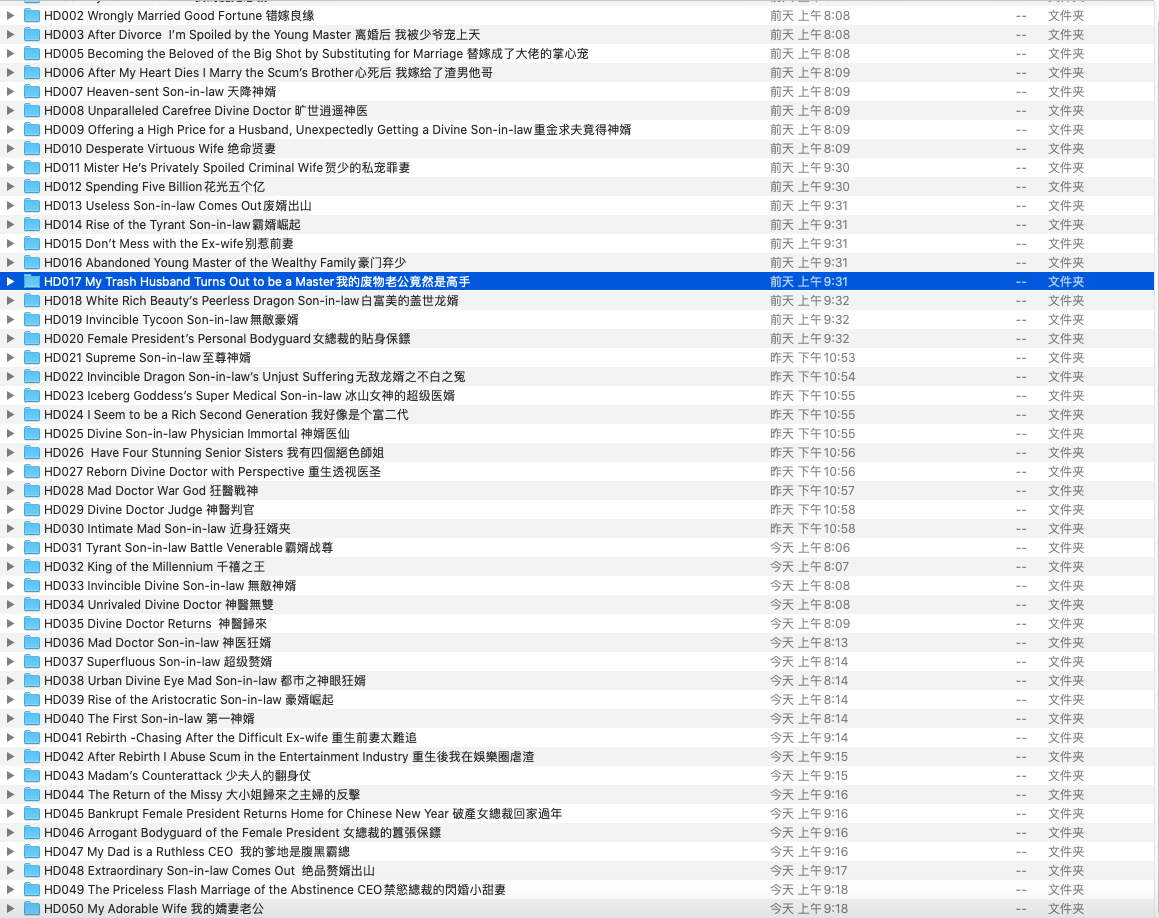
Task: Click the kind label of HD015 row
Action: (x=1065, y=244)
